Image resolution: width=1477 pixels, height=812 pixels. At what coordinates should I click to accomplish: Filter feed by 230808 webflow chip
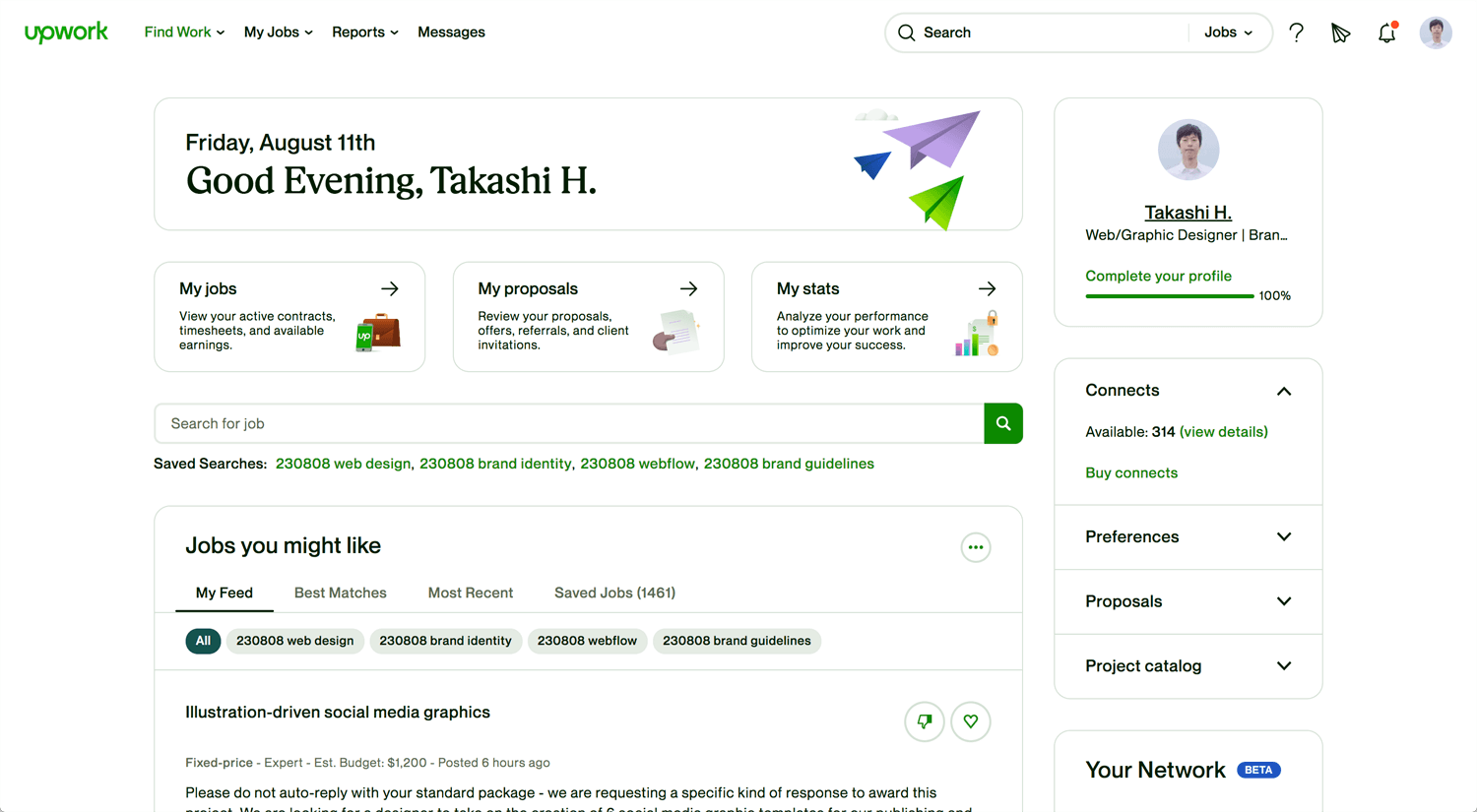tap(587, 641)
